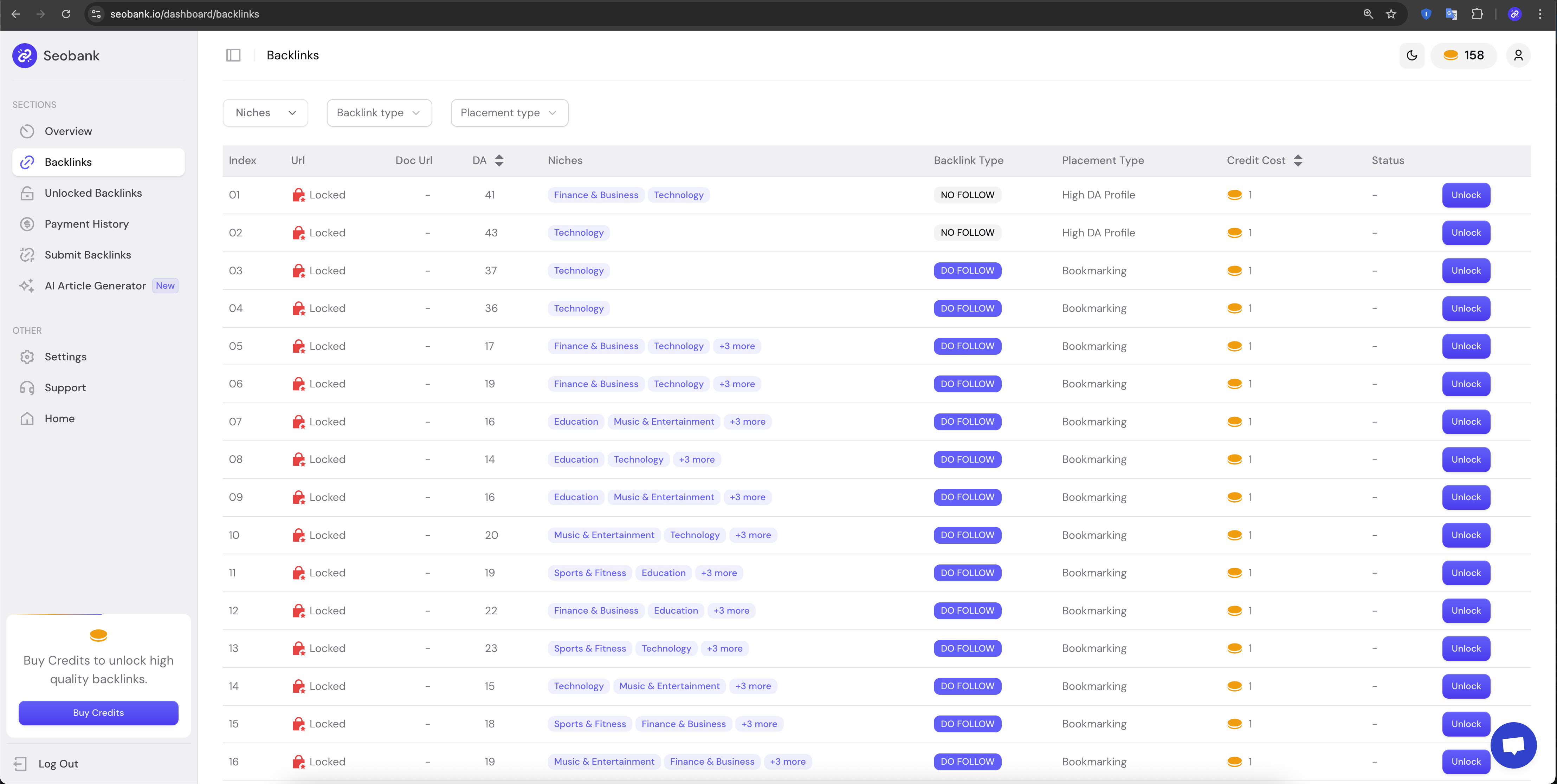Toggle the sidebar panel icon

233,55
